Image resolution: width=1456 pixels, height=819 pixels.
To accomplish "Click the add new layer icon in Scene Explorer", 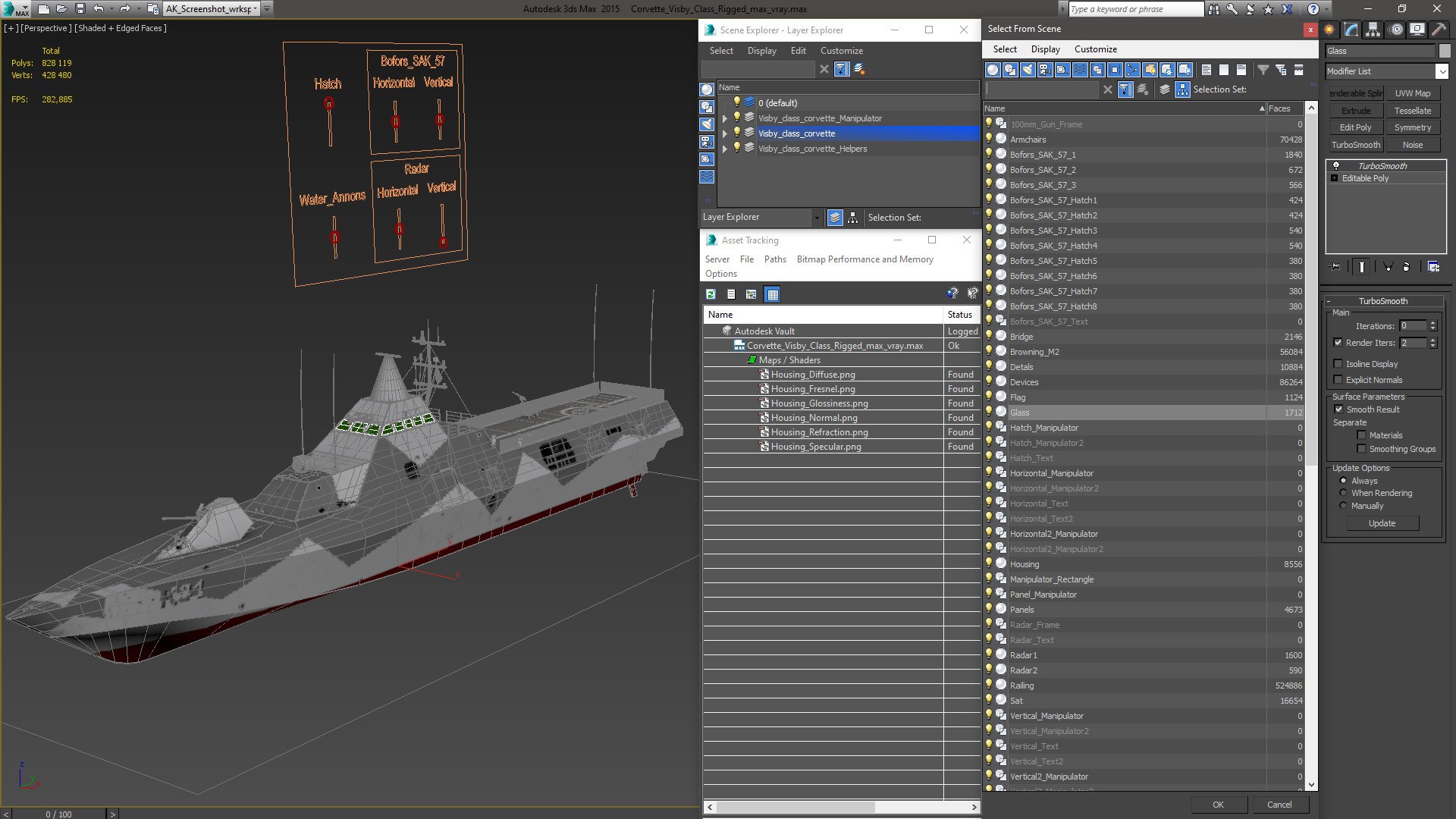I will 859,69.
